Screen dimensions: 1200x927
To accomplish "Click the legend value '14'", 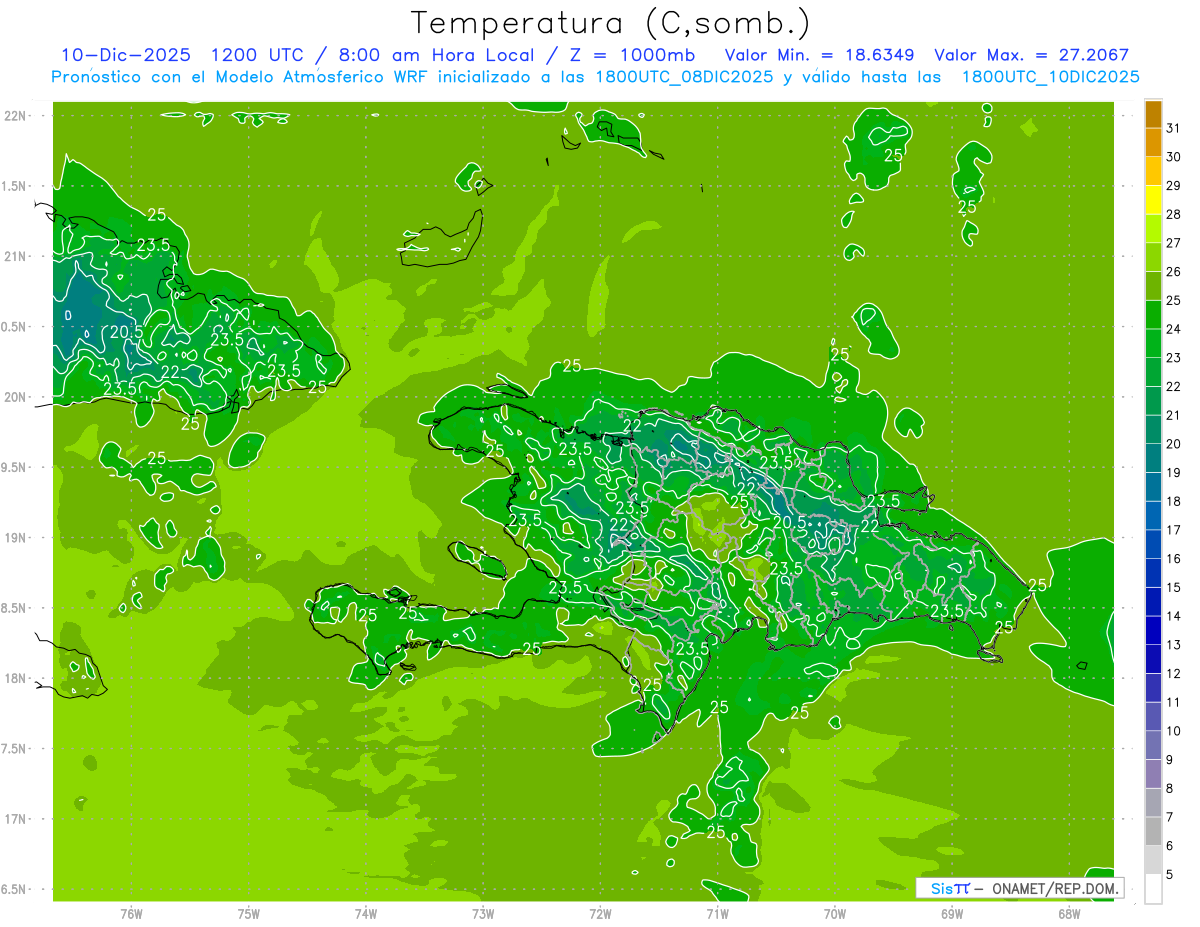I will point(1174,616).
